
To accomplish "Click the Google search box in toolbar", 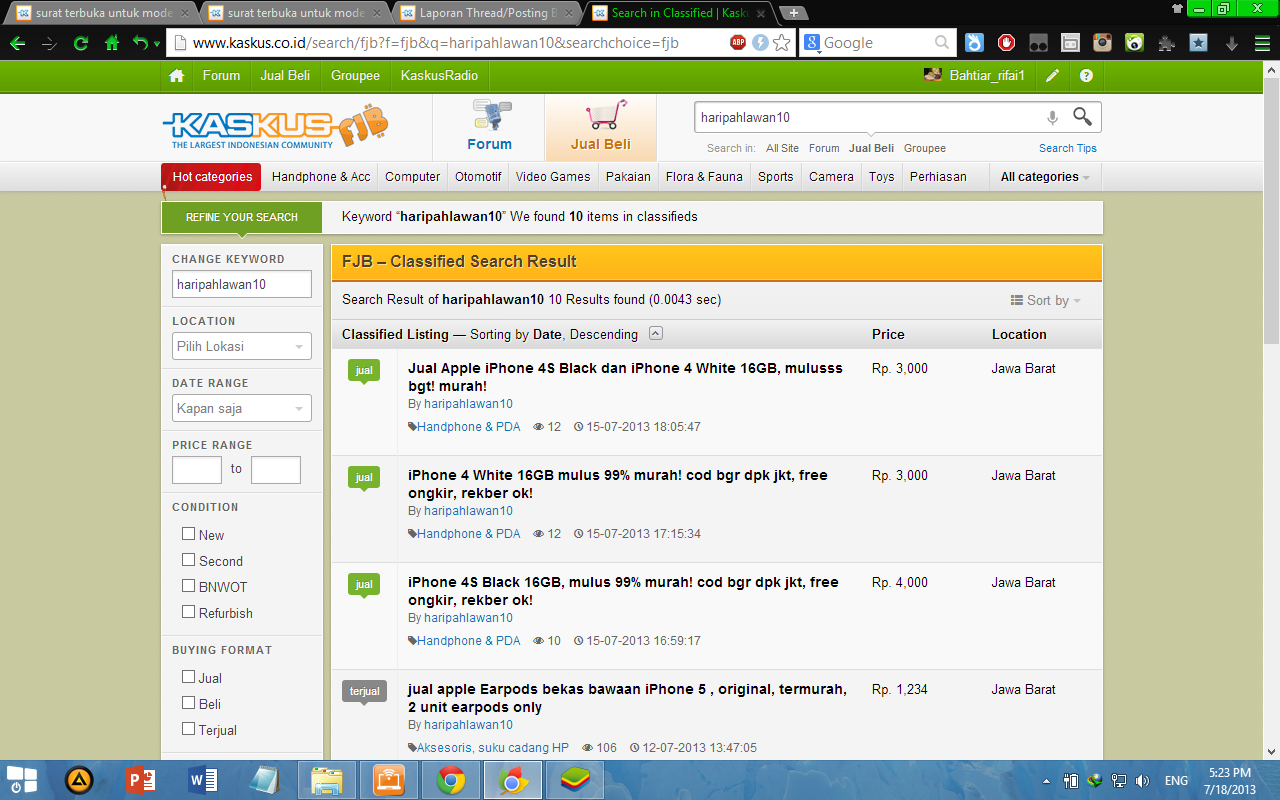I will click(877, 43).
